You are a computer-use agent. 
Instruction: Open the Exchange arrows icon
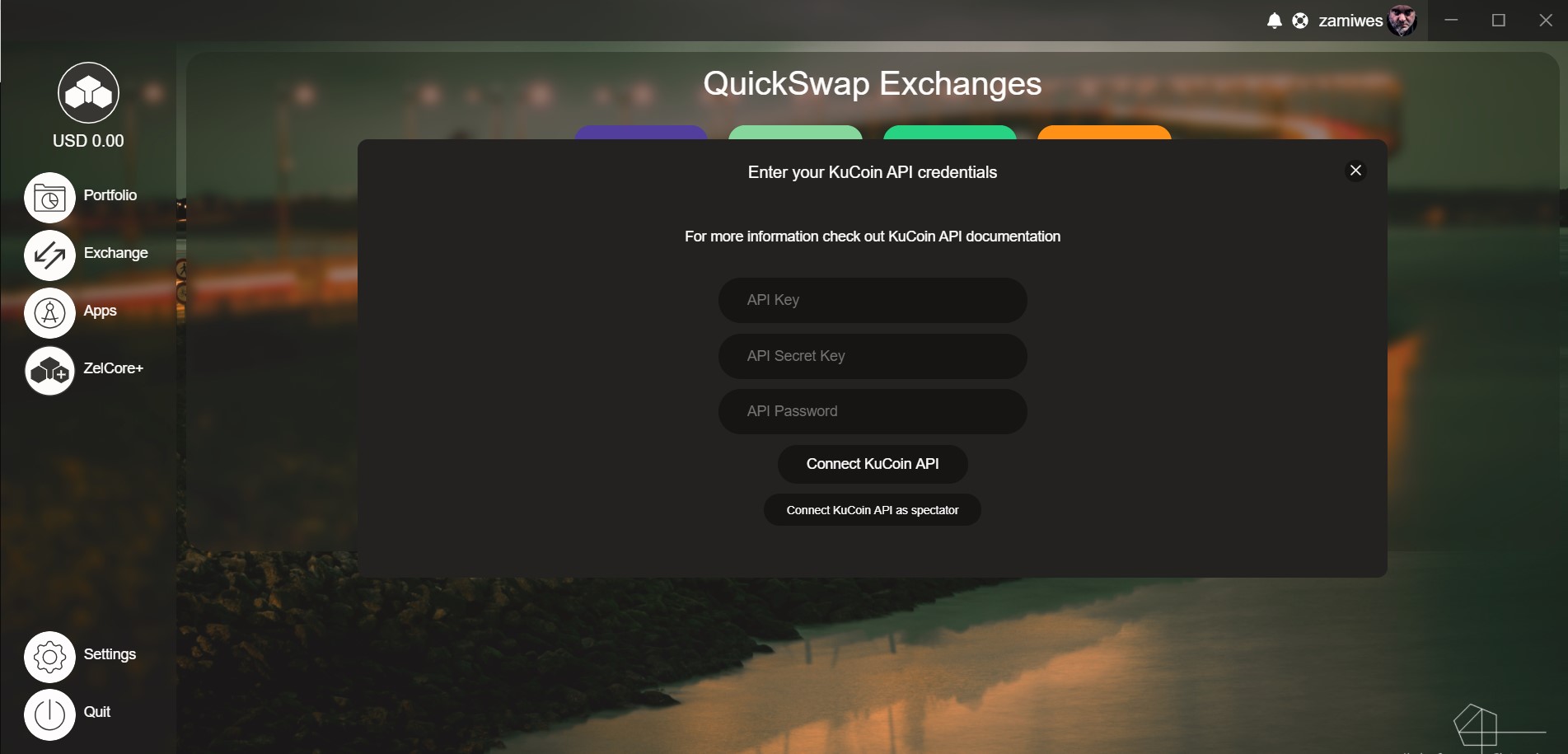[x=49, y=255]
